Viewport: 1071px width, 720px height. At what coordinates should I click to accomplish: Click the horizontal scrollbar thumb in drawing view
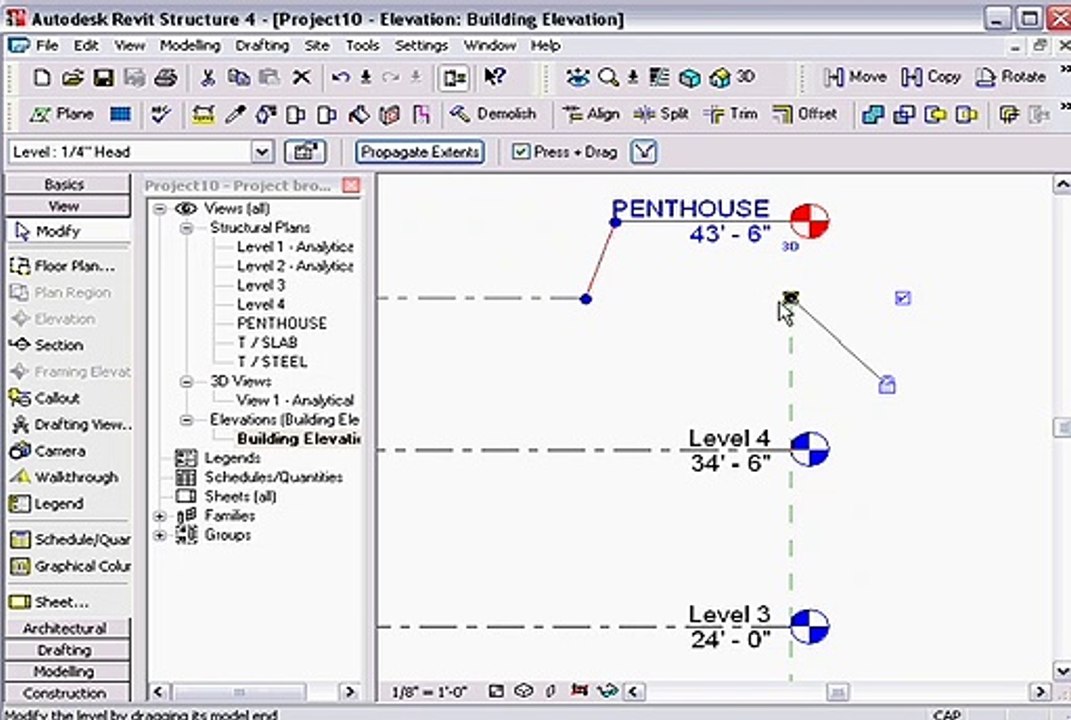[x=837, y=692]
